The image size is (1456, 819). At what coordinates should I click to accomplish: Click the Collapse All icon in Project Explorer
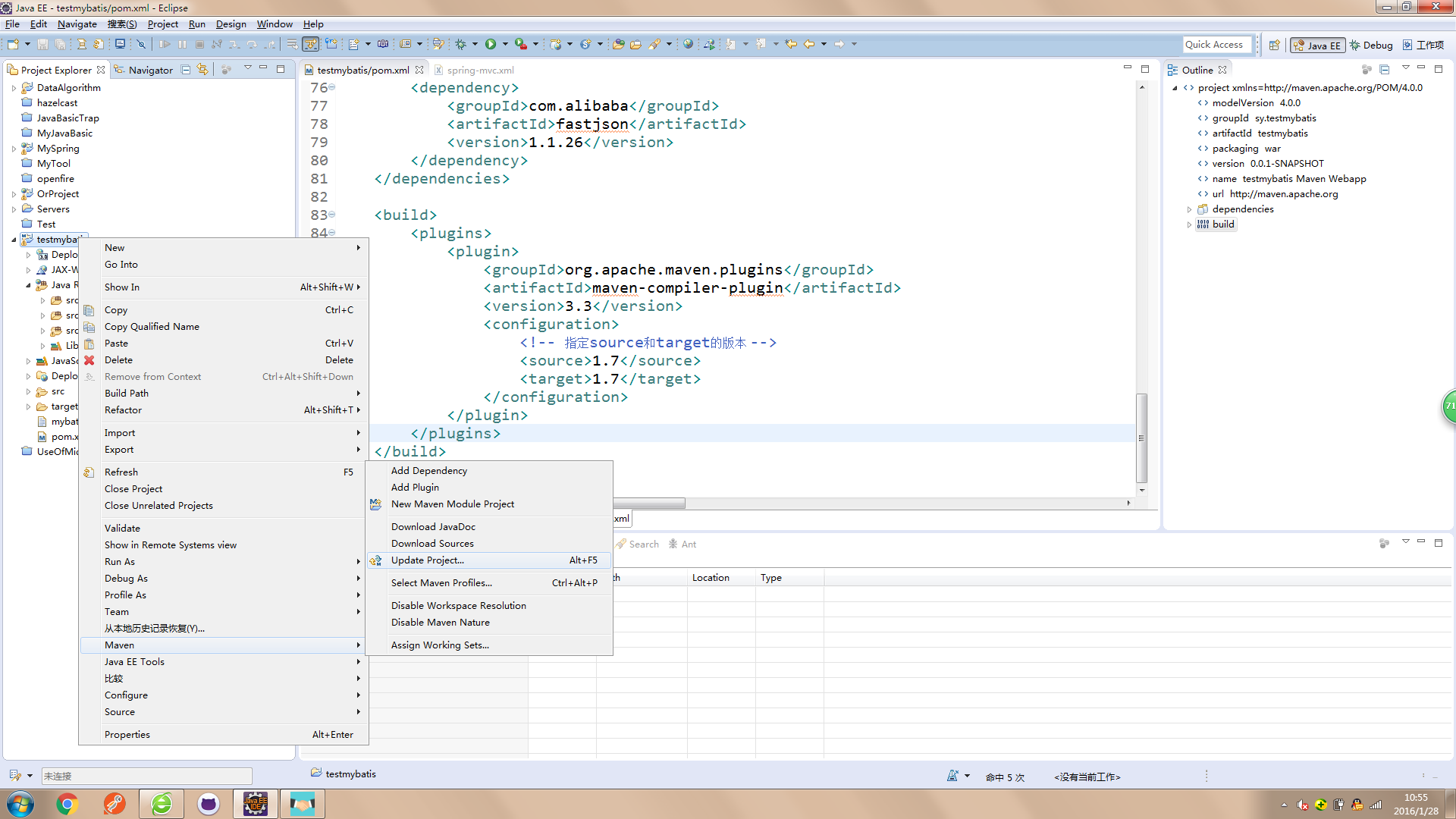(186, 69)
